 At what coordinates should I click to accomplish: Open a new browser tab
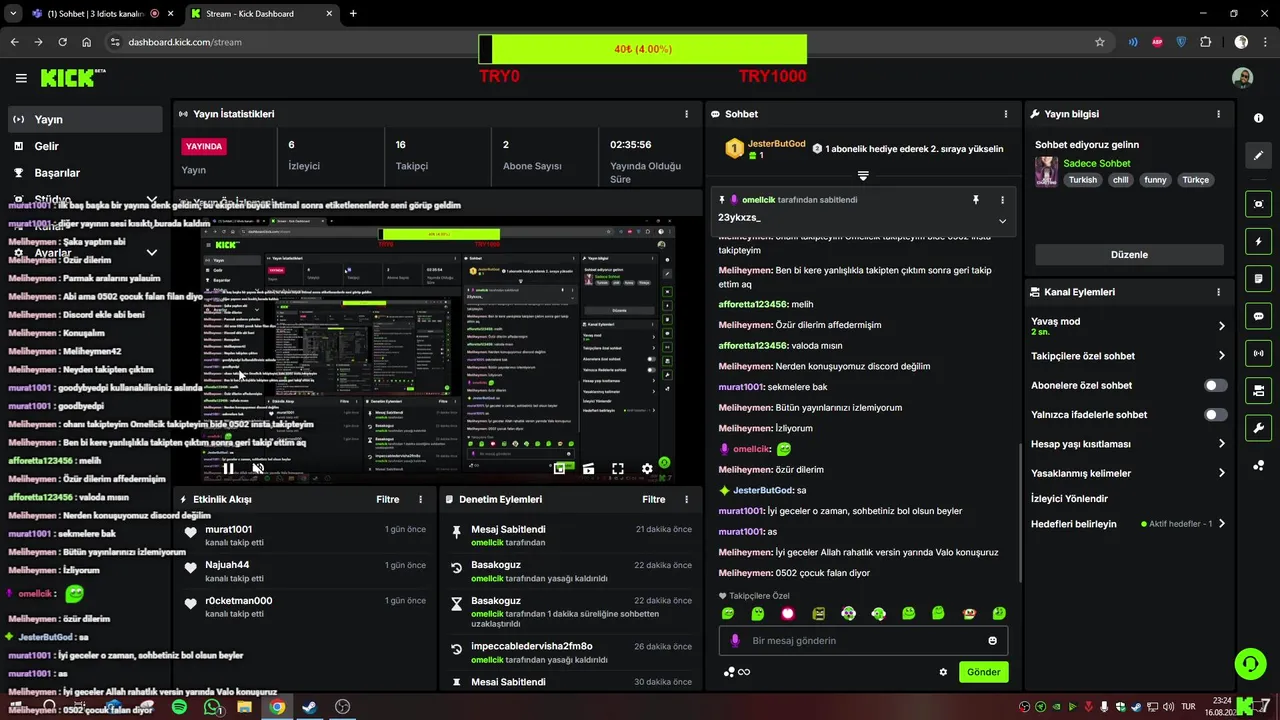(x=353, y=14)
